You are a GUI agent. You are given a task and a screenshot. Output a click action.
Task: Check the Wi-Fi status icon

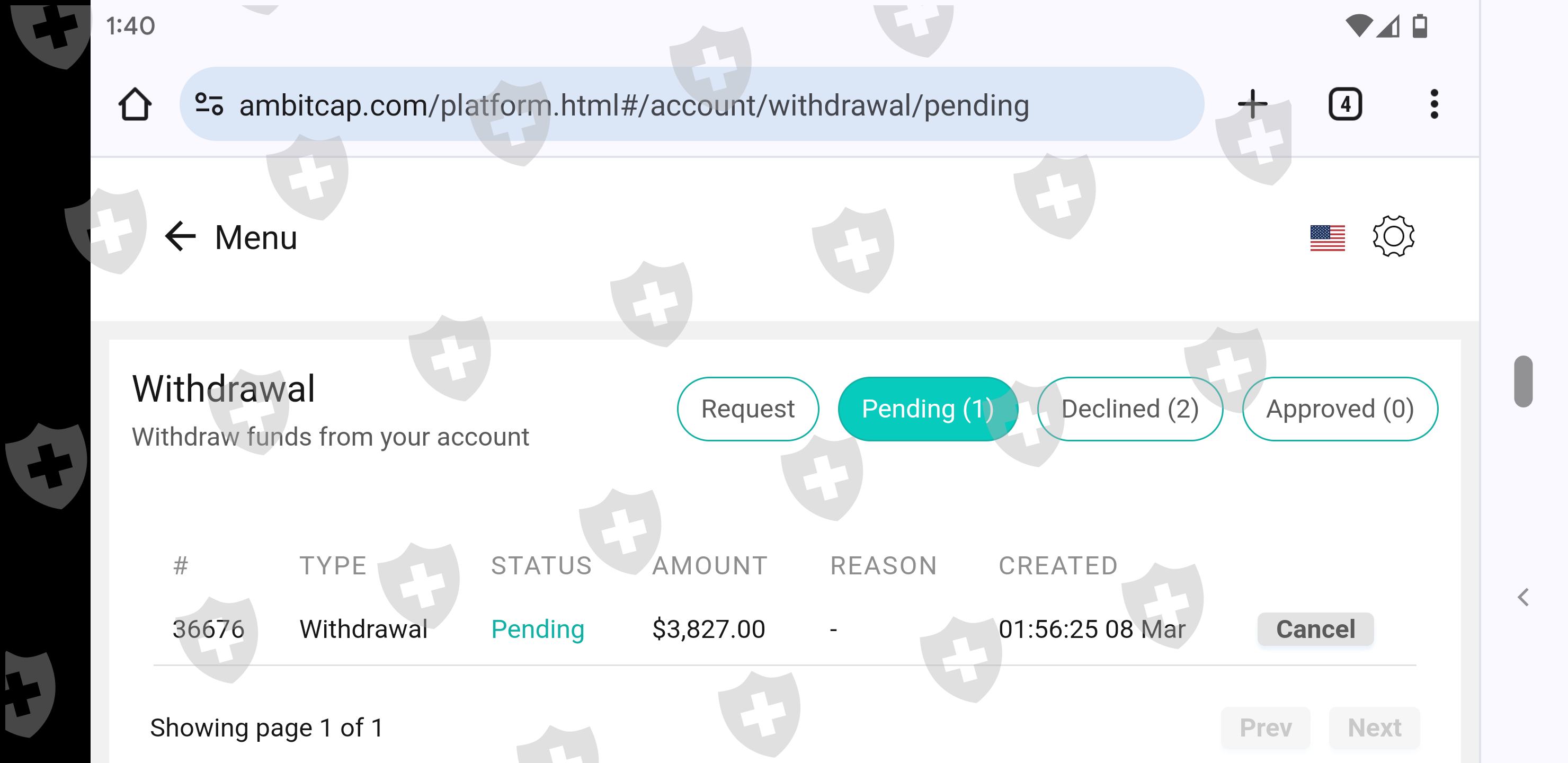coord(1358,26)
